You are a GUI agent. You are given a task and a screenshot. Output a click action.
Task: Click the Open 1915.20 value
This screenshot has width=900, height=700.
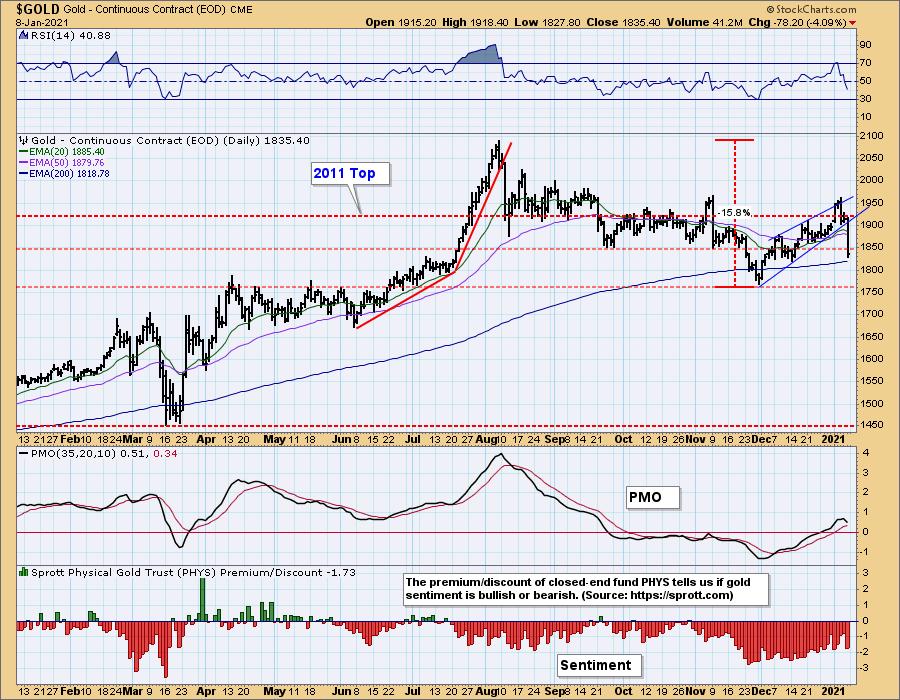(401, 22)
